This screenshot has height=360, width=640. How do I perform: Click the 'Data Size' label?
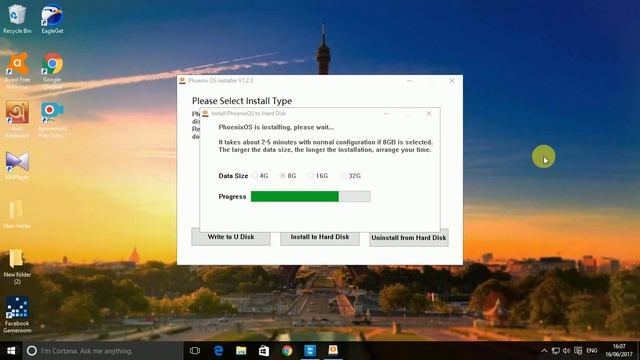click(233, 176)
